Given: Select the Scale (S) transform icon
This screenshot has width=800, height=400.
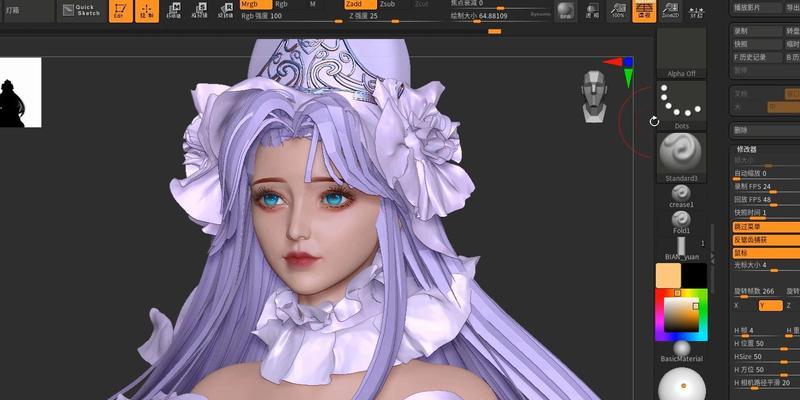Looking at the screenshot, I should click(199, 11).
